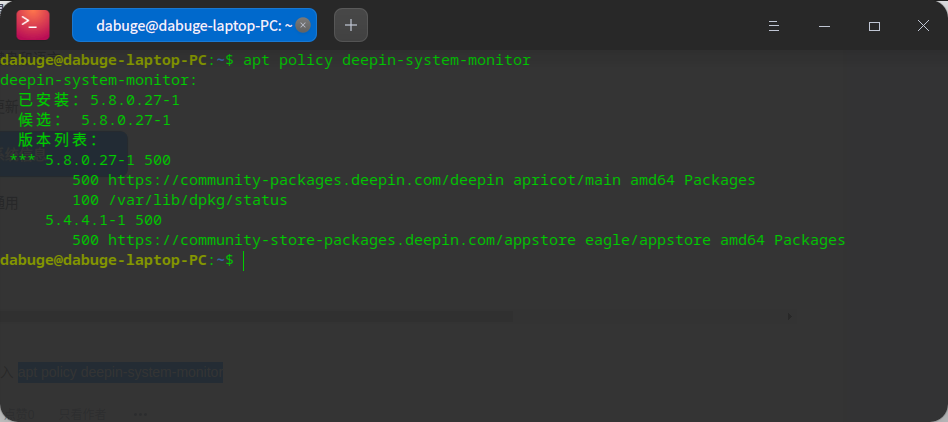Open the terminal hamburger menu
948x422 pixels.
773,25
